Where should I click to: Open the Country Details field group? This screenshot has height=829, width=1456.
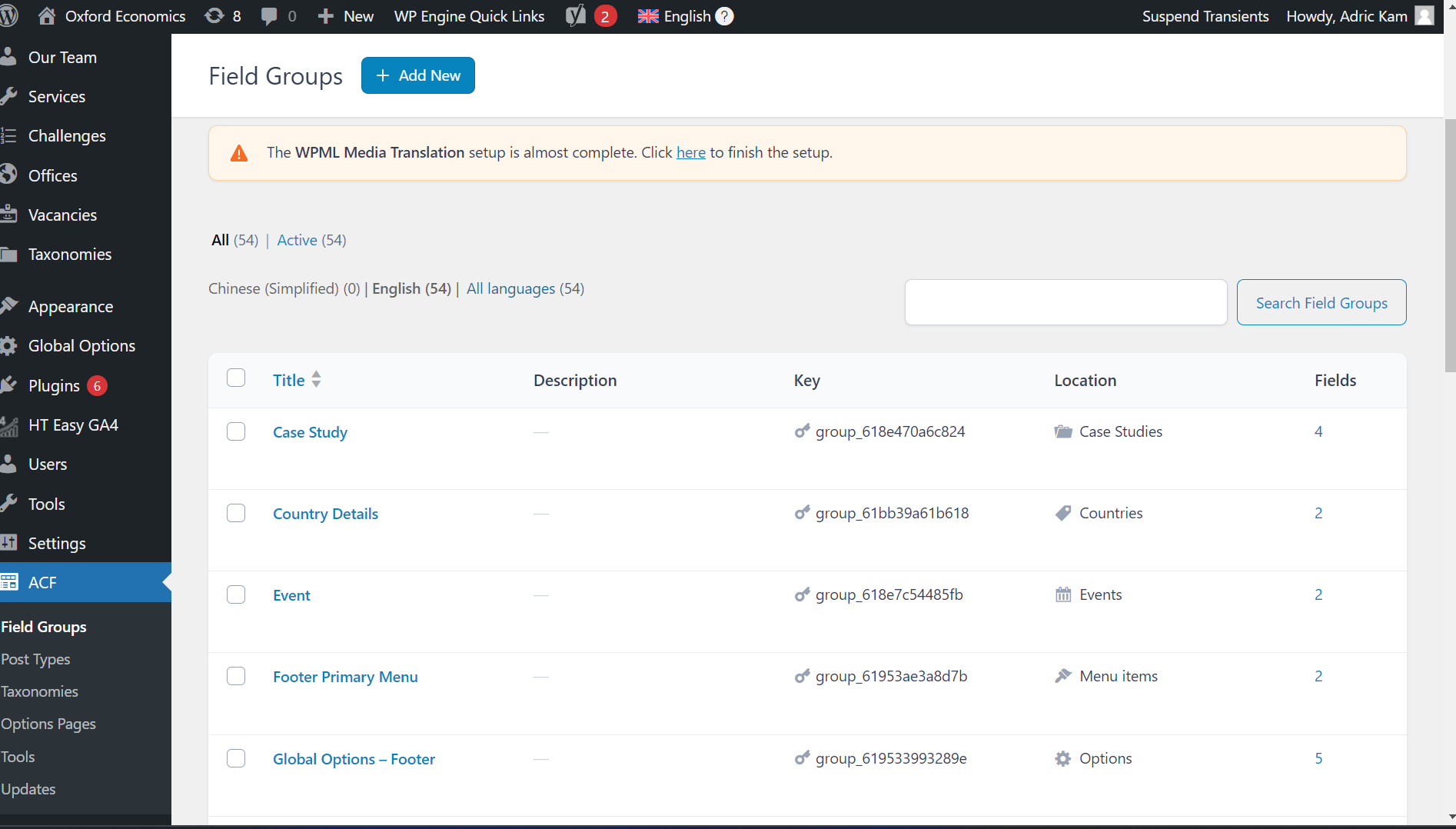pyautogui.click(x=325, y=514)
